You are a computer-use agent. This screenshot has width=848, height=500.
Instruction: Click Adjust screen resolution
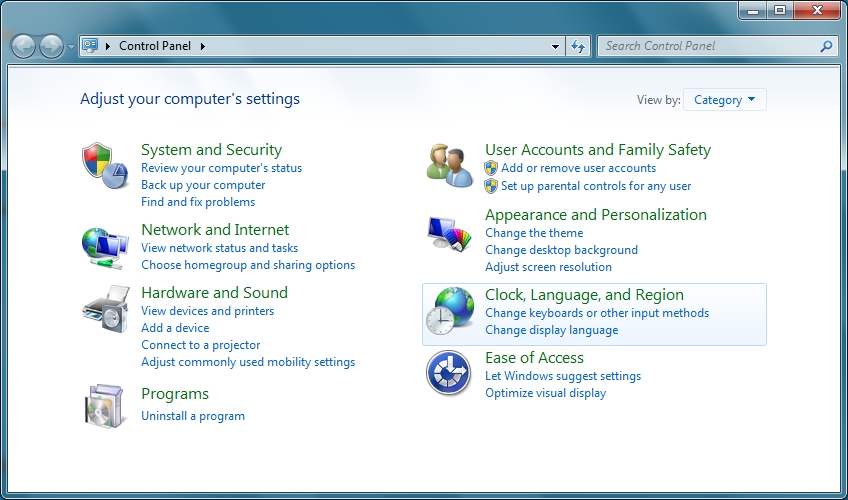pos(548,267)
